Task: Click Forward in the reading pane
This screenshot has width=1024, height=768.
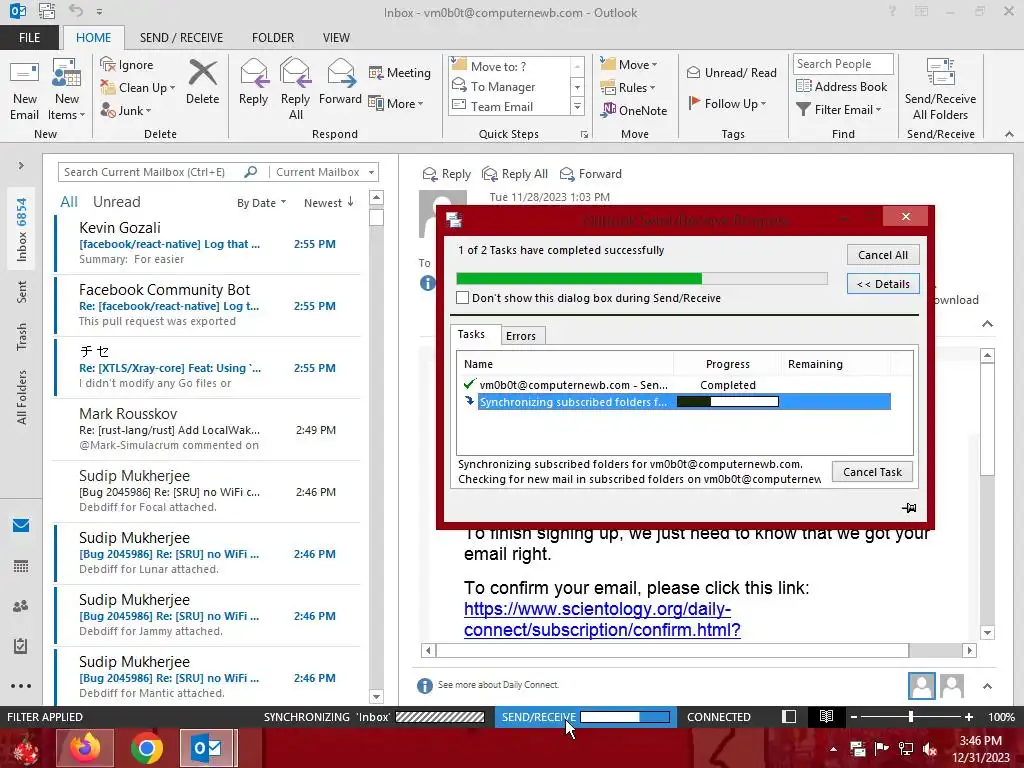Action: click(x=591, y=174)
